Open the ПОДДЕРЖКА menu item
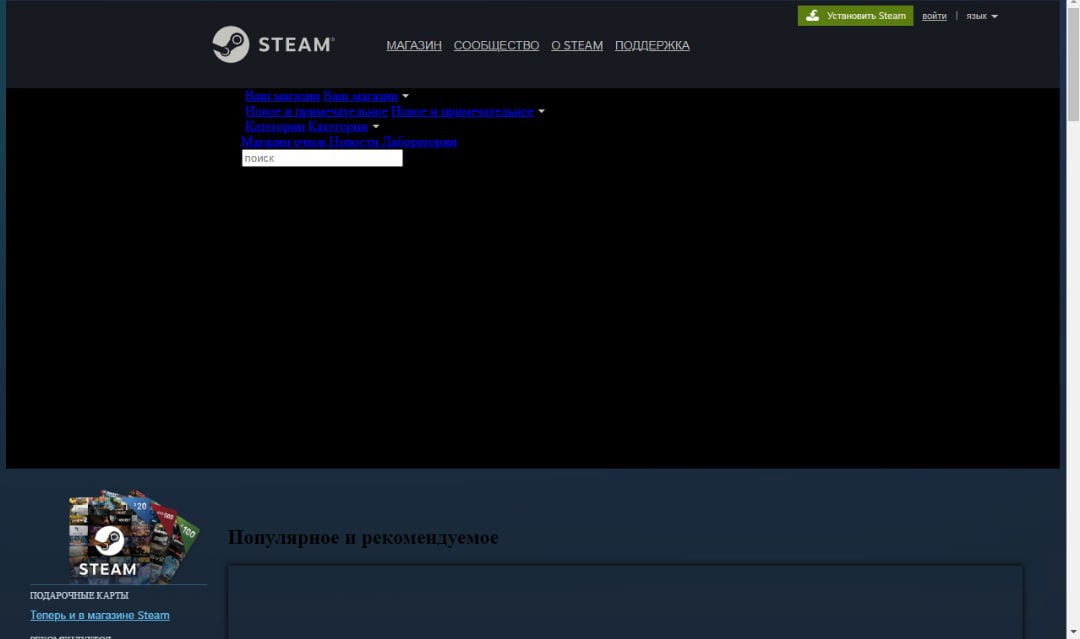Viewport: 1080px width, 639px height. (x=652, y=45)
